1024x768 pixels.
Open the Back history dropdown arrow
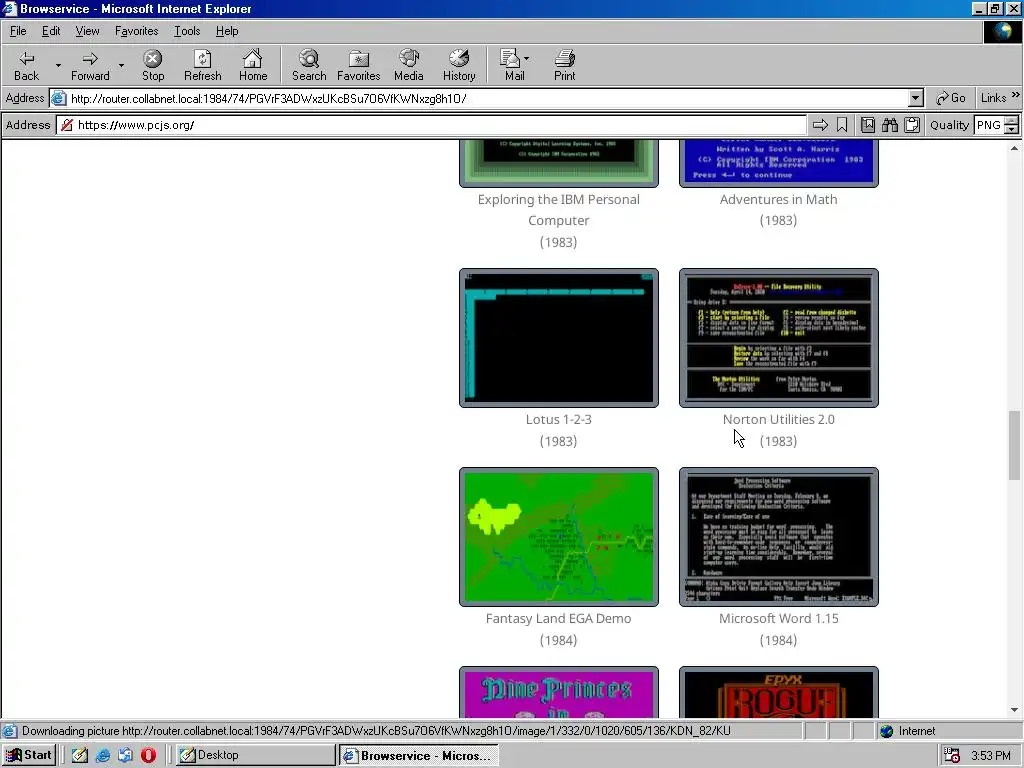58,65
